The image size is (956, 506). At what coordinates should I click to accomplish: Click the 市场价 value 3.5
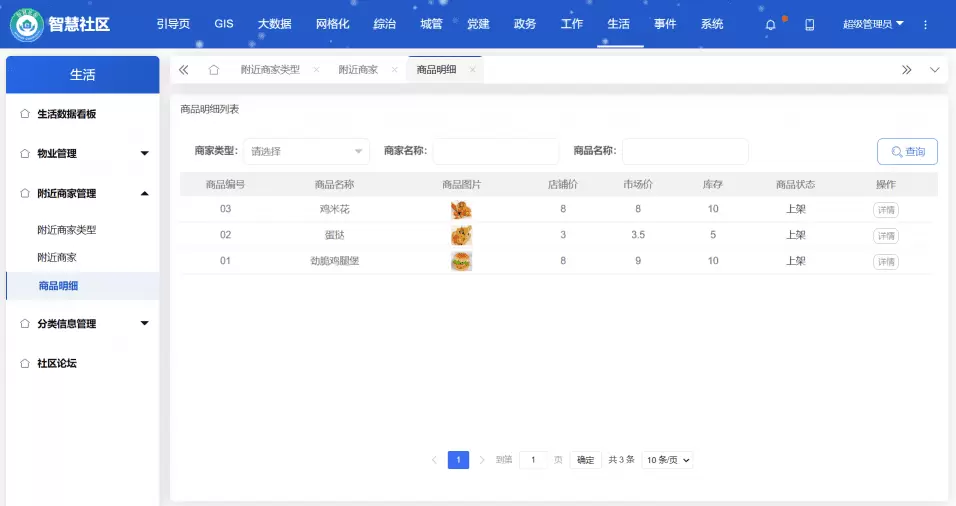click(x=638, y=235)
